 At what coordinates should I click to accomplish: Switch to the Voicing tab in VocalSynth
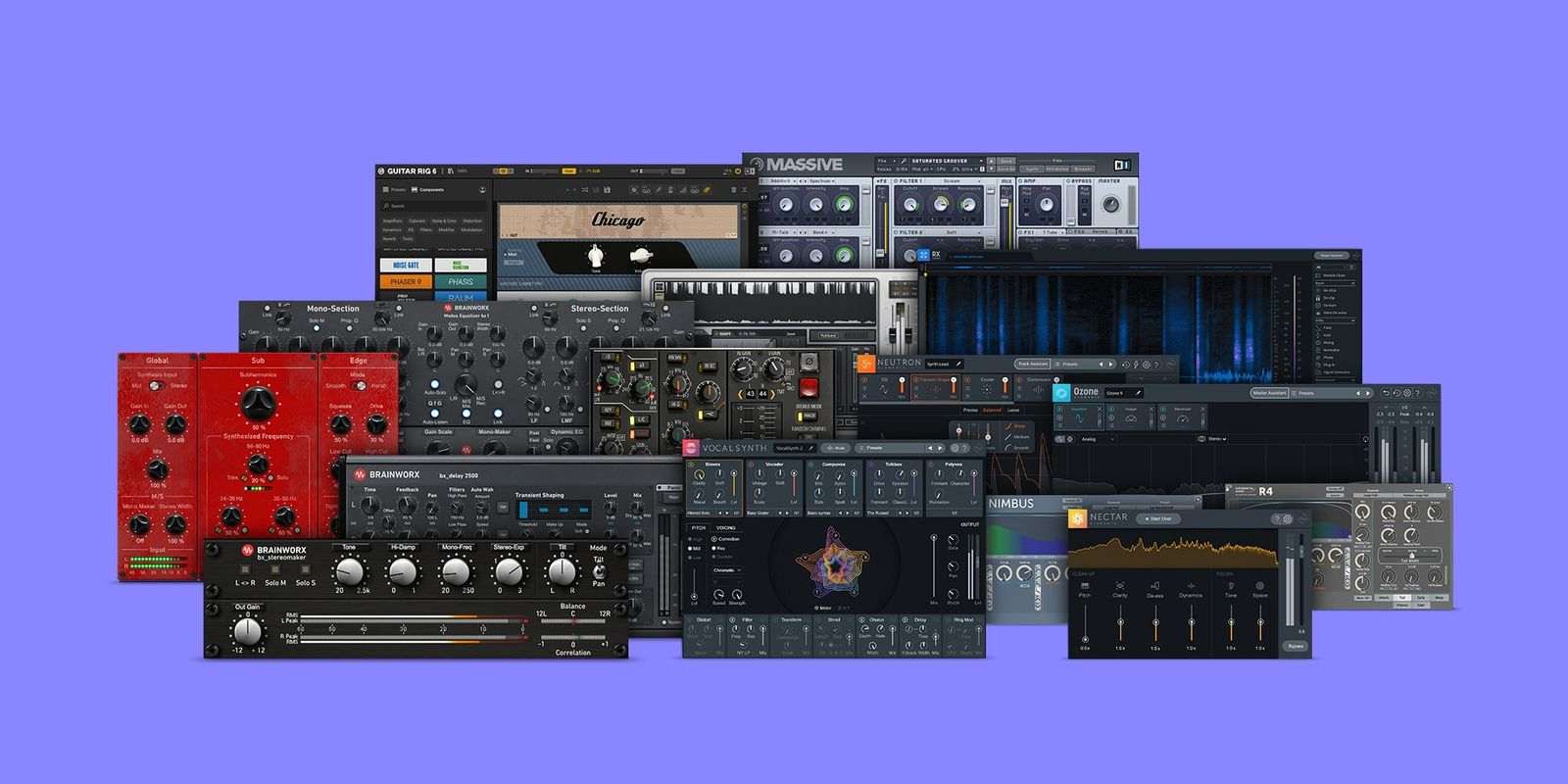tap(726, 527)
